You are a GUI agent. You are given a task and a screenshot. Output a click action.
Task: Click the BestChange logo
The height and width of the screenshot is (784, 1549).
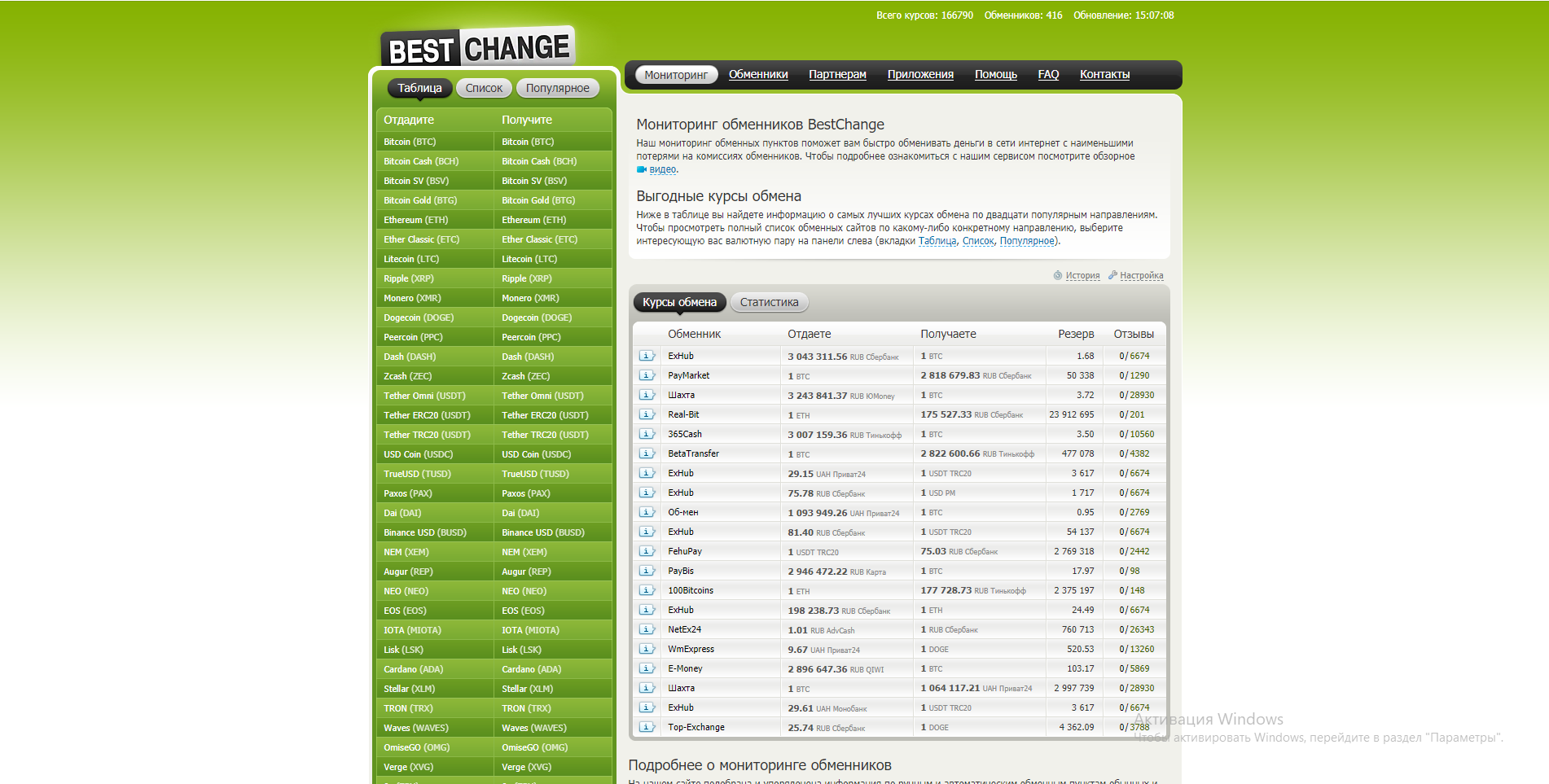pyautogui.click(x=477, y=47)
